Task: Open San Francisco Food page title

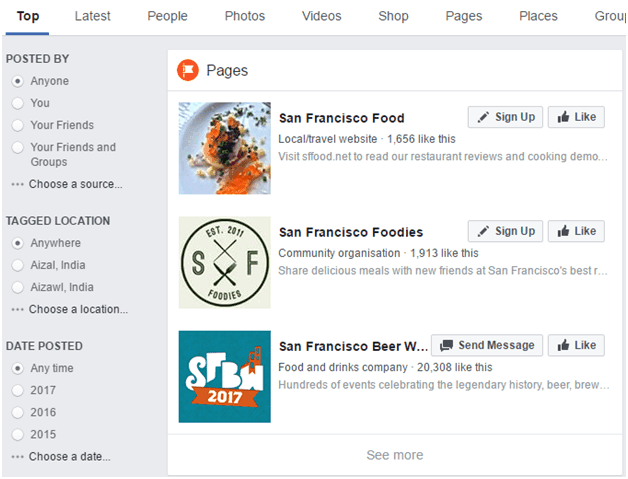Action: 341,118
